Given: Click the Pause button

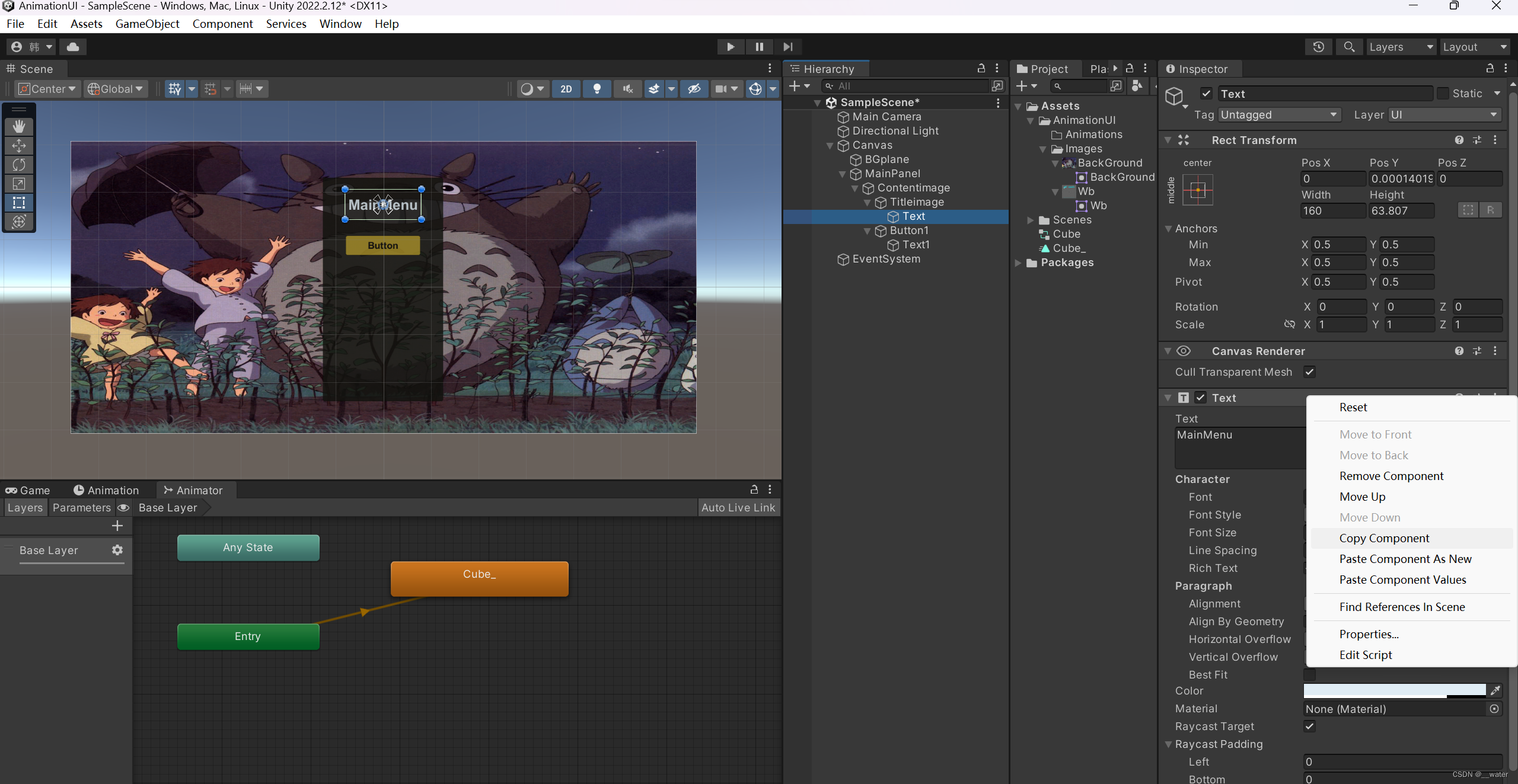Looking at the screenshot, I should [759, 47].
